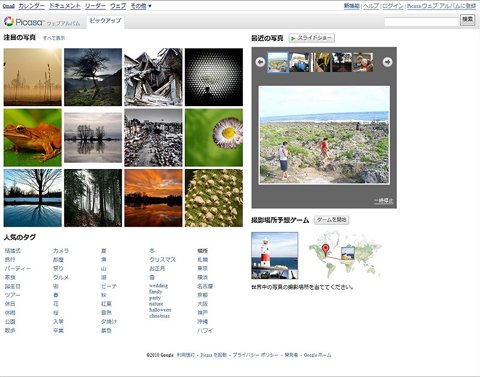Click the world map image

[345, 255]
